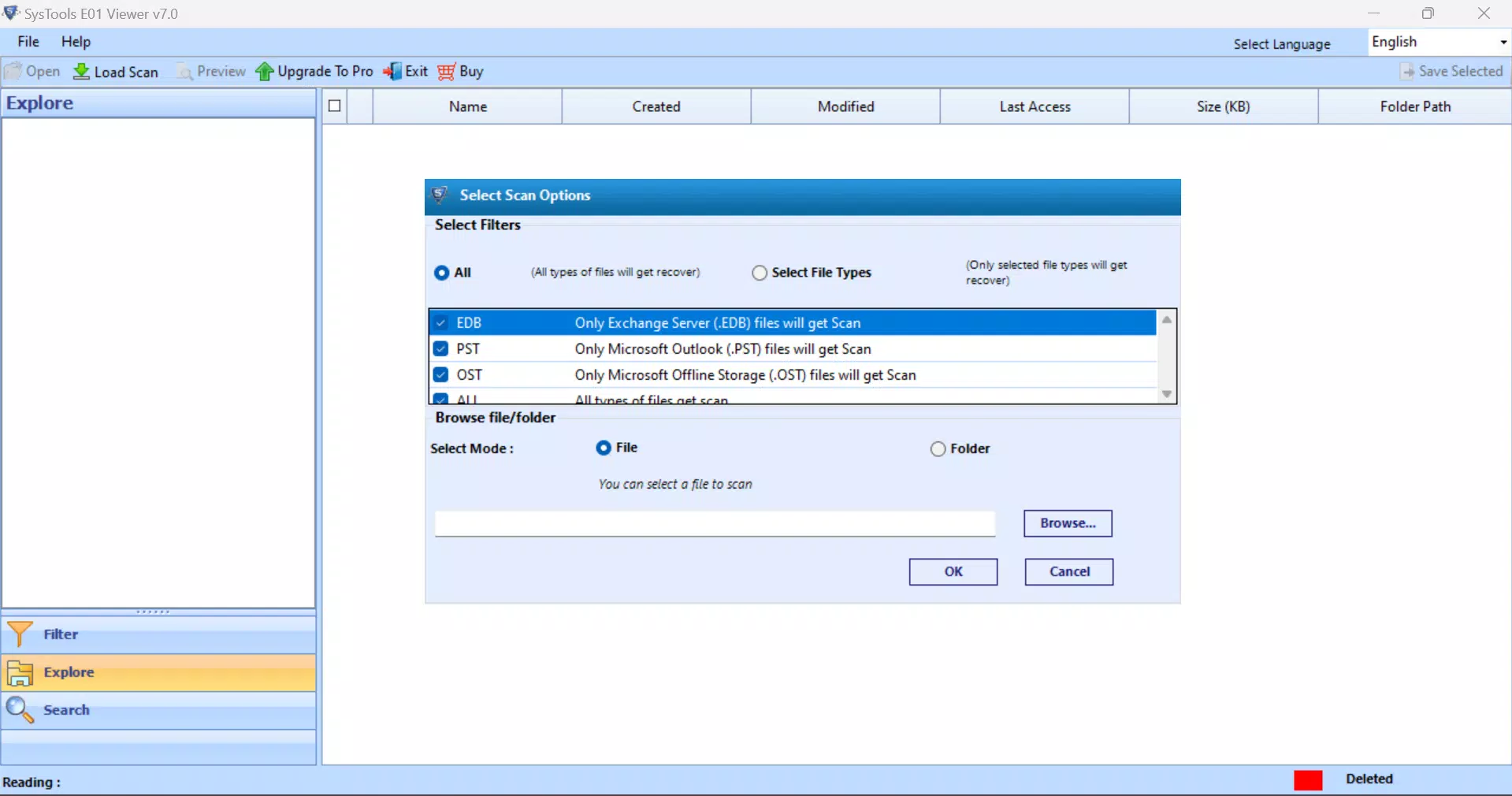The height and width of the screenshot is (796, 1512).
Task: Choose the File mode radio button
Action: pyautogui.click(x=604, y=448)
